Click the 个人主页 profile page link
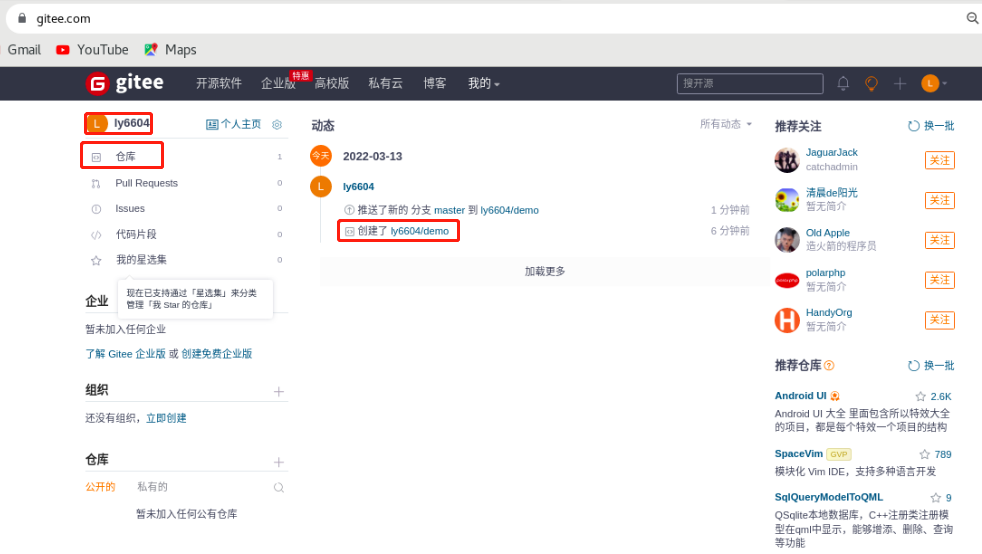Screen dimensions: 982x554 [234, 124]
